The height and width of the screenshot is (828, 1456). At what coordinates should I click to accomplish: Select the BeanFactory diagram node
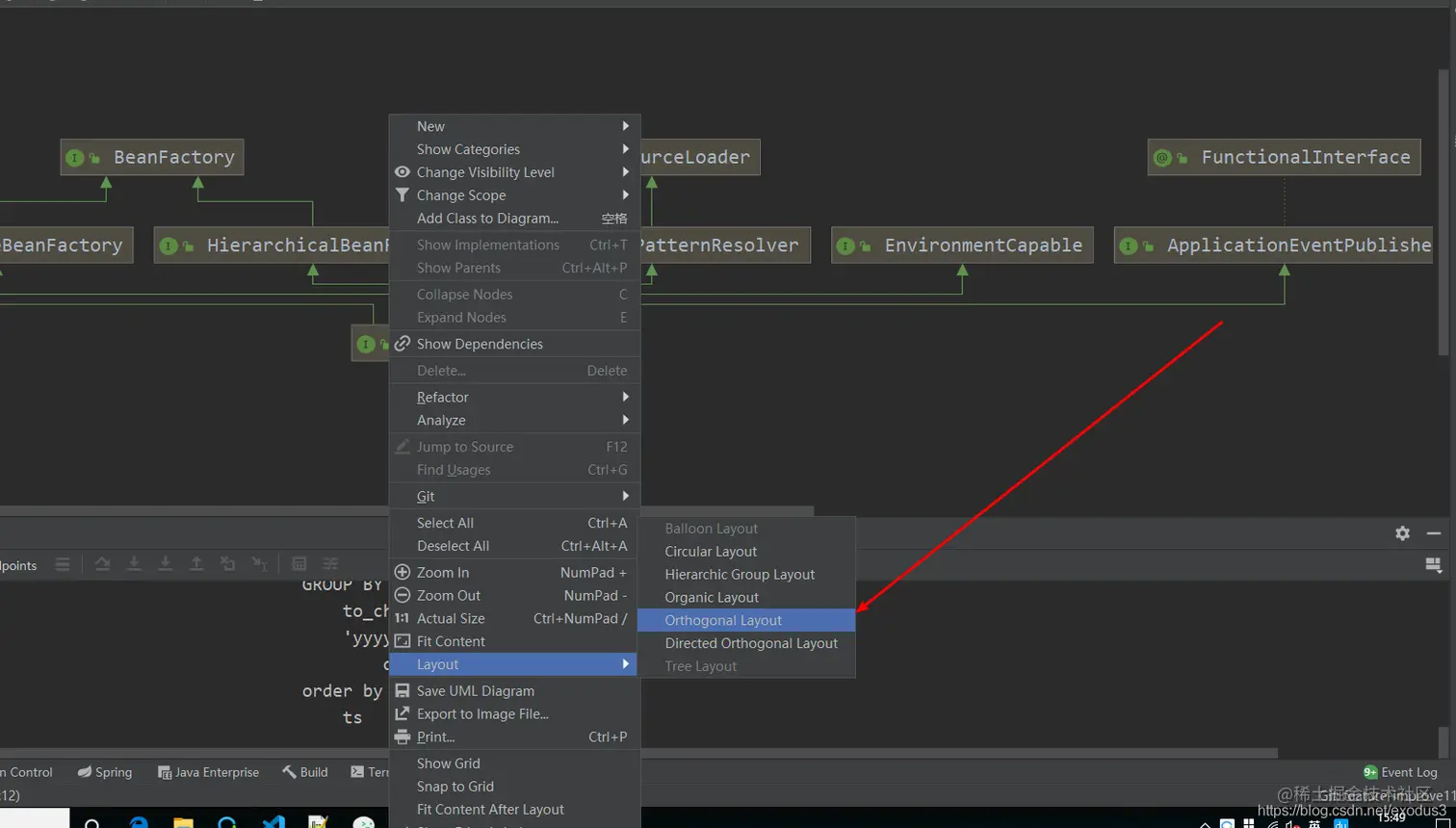click(x=151, y=157)
